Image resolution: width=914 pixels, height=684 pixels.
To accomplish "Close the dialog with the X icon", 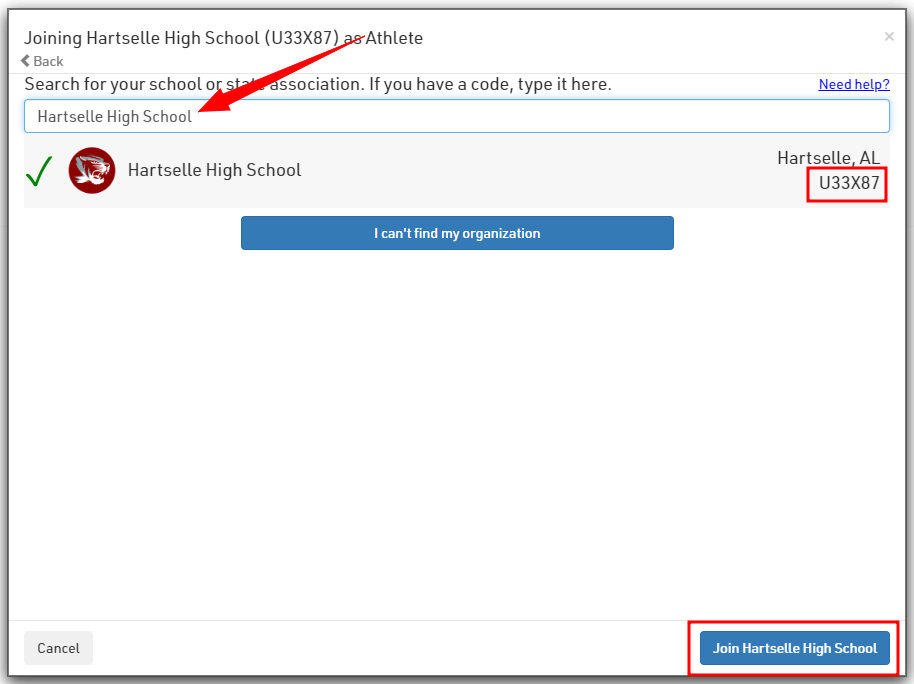I will tap(889, 37).
